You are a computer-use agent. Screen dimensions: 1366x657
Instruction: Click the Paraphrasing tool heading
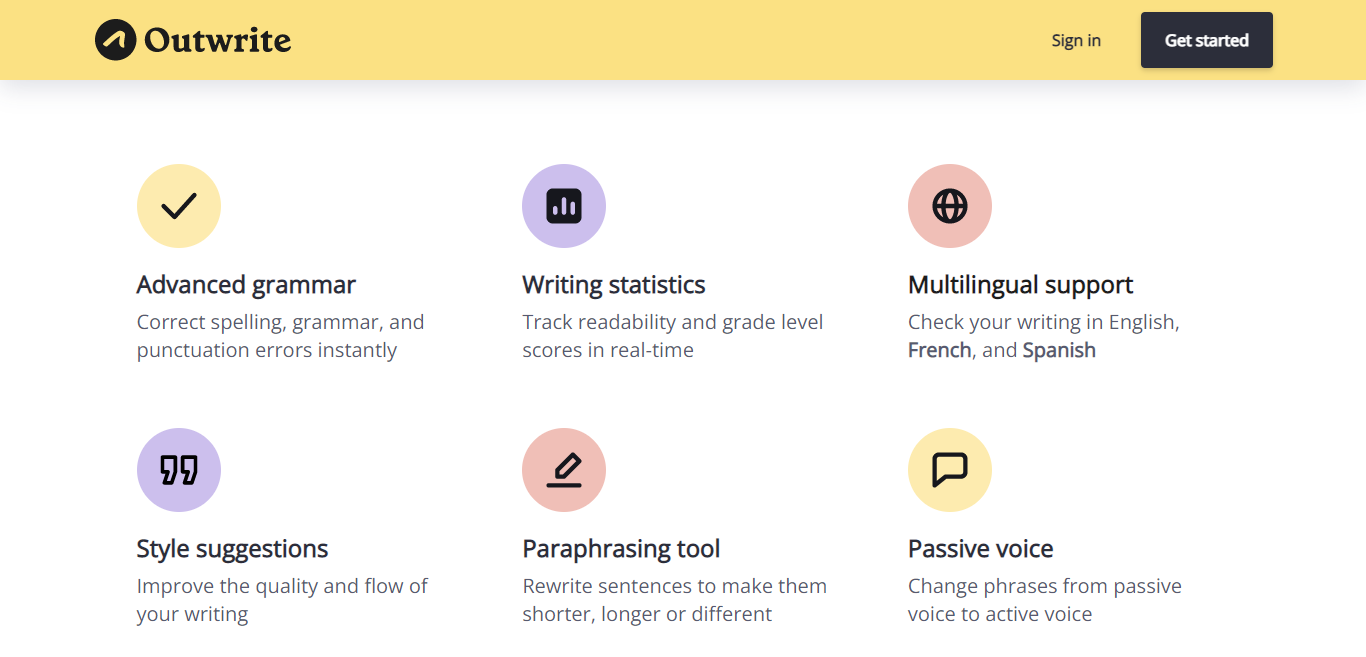pyautogui.click(x=621, y=549)
